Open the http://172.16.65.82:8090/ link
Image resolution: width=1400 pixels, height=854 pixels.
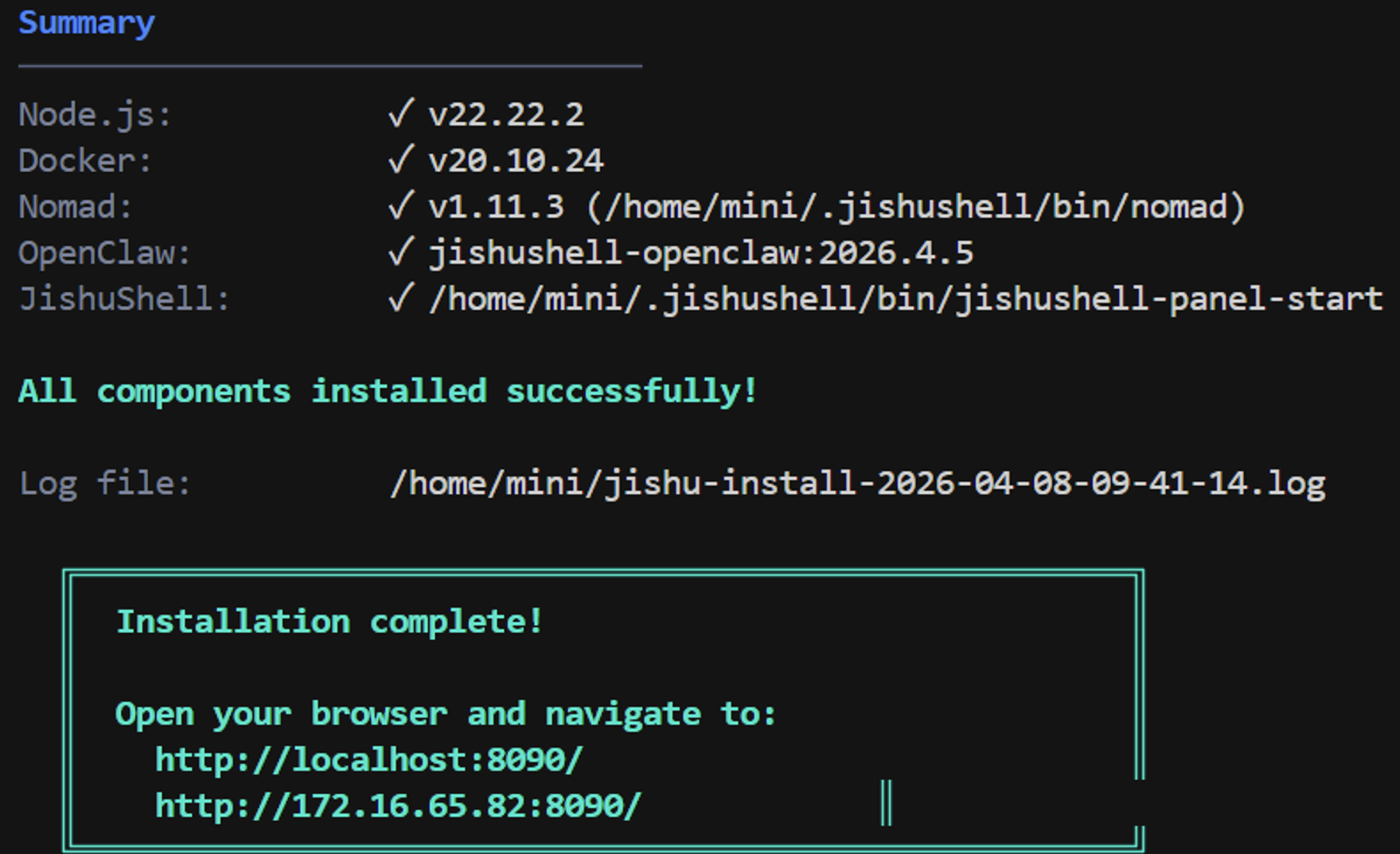click(398, 806)
